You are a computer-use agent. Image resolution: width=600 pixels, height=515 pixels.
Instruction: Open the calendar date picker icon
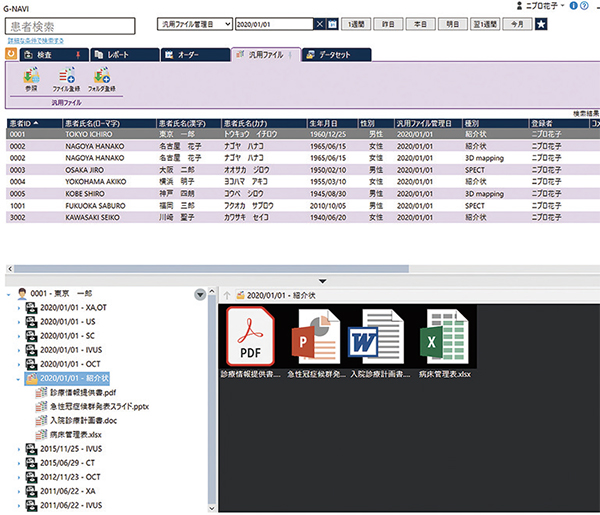point(333,23)
